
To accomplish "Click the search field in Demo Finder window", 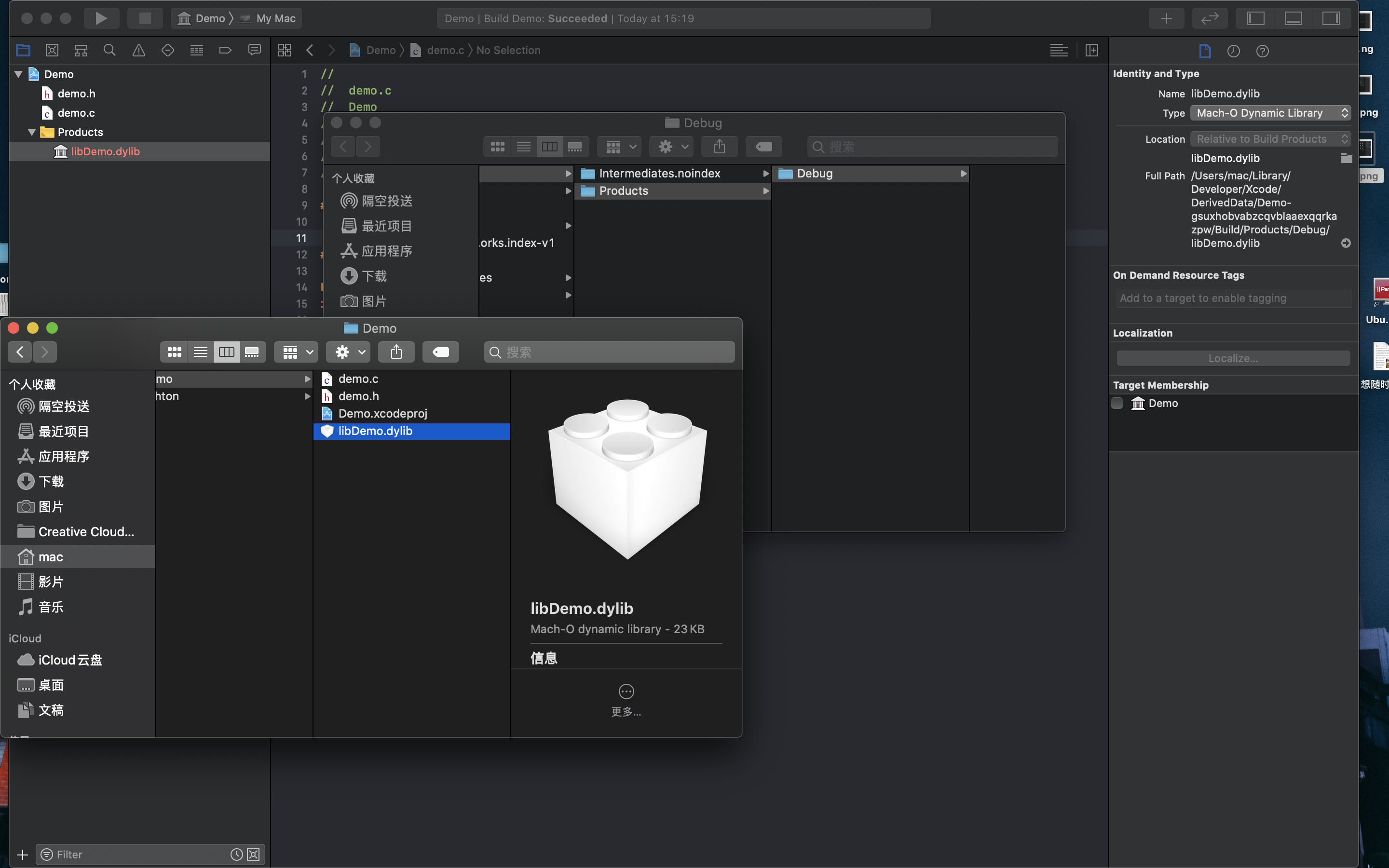I will point(610,352).
